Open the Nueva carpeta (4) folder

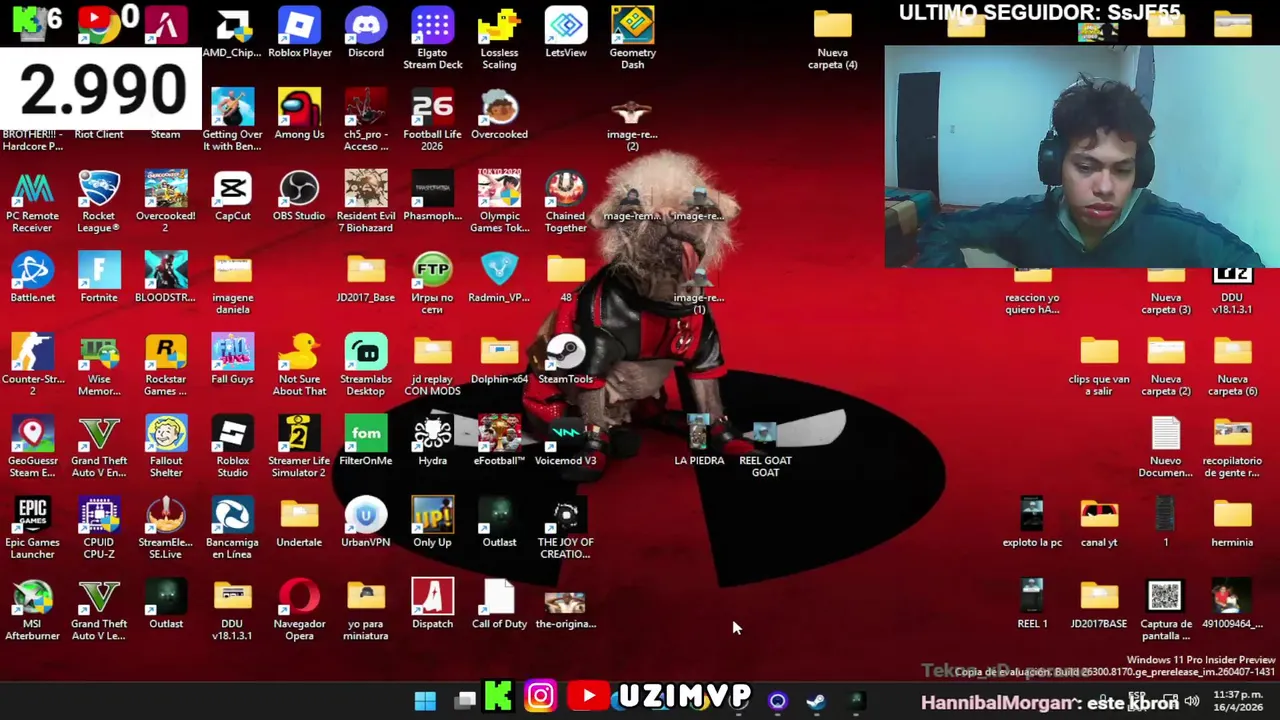(x=832, y=38)
